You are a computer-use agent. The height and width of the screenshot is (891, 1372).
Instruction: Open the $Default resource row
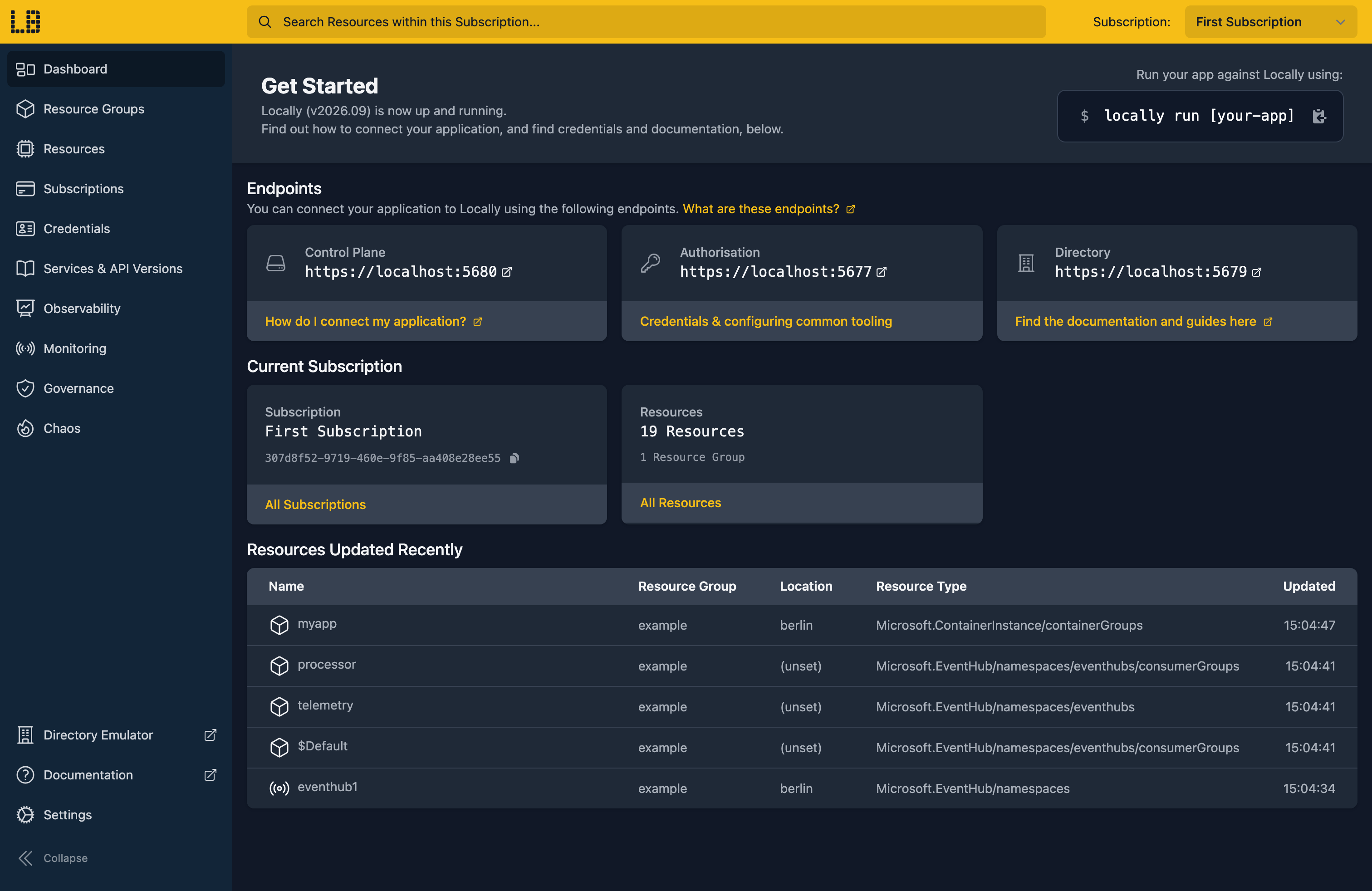(802, 748)
